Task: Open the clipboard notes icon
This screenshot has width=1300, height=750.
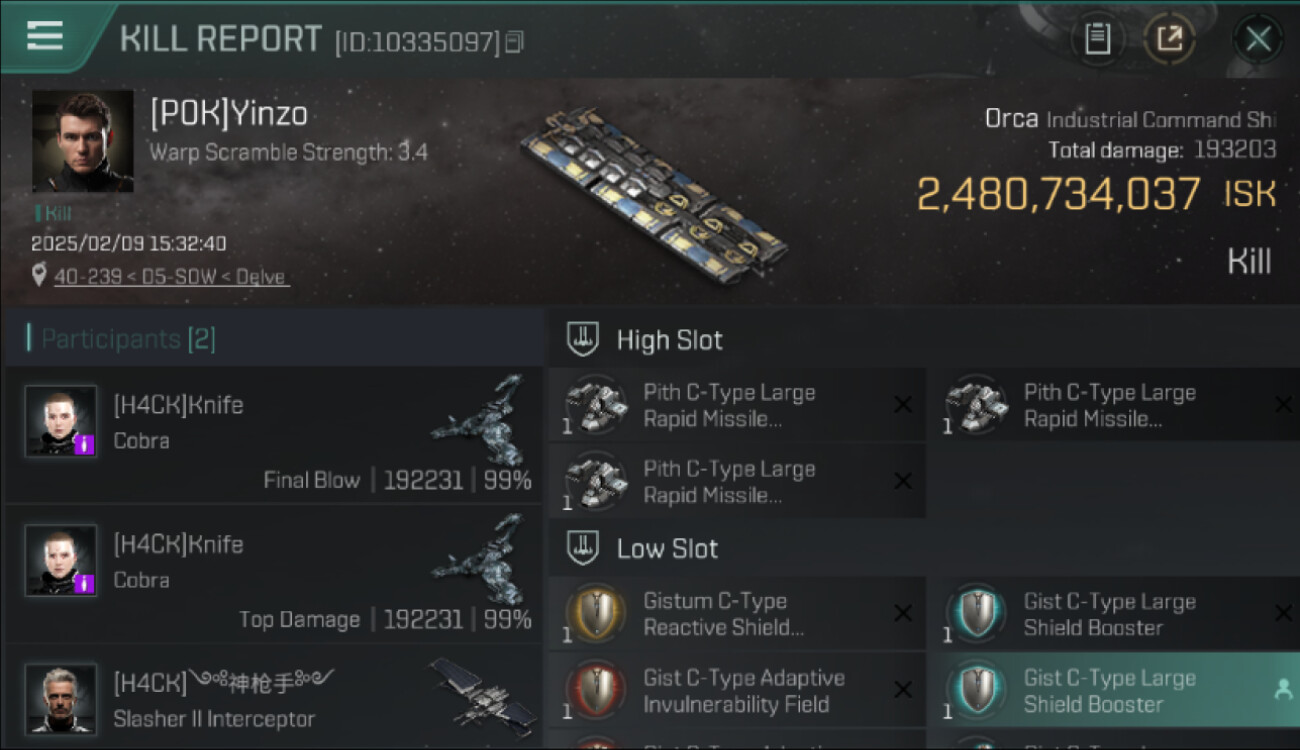Action: pos(1097,39)
